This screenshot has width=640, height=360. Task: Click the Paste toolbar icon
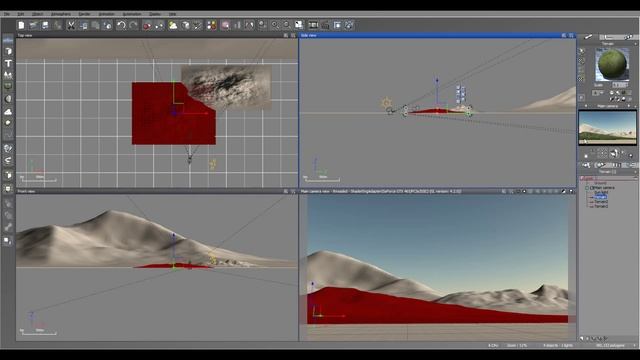96,25
